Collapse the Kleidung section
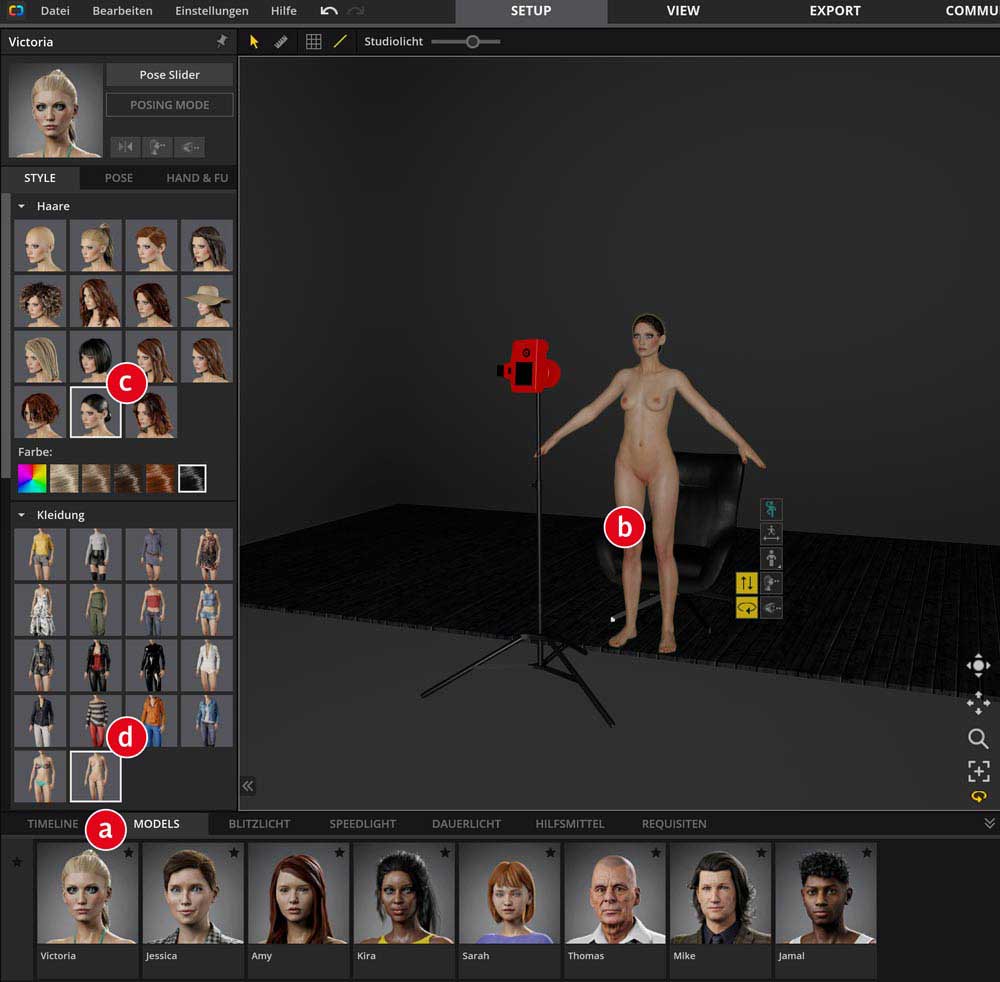The width and height of the screenshot is (1000, 982). click(21, 515)
